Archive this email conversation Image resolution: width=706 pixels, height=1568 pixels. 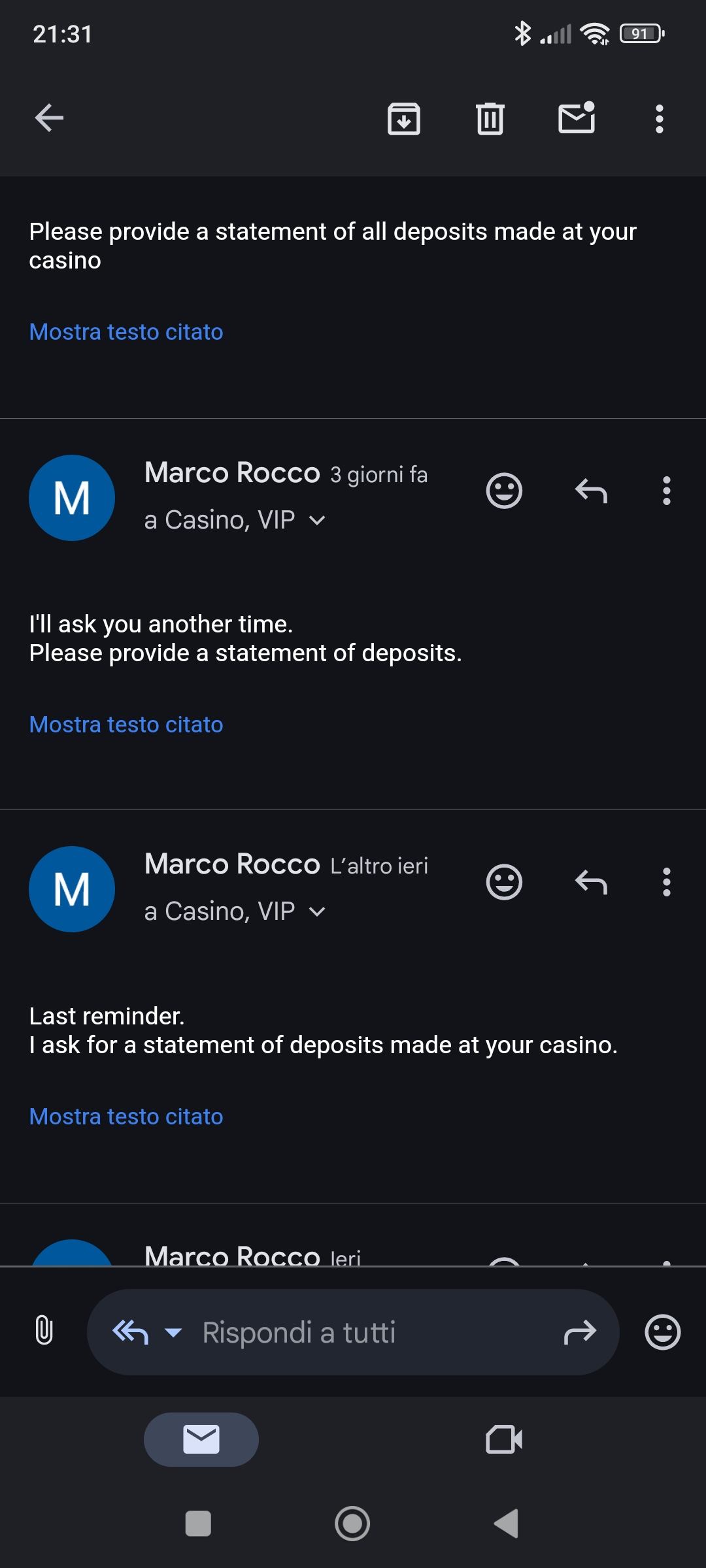coord(404,119)
